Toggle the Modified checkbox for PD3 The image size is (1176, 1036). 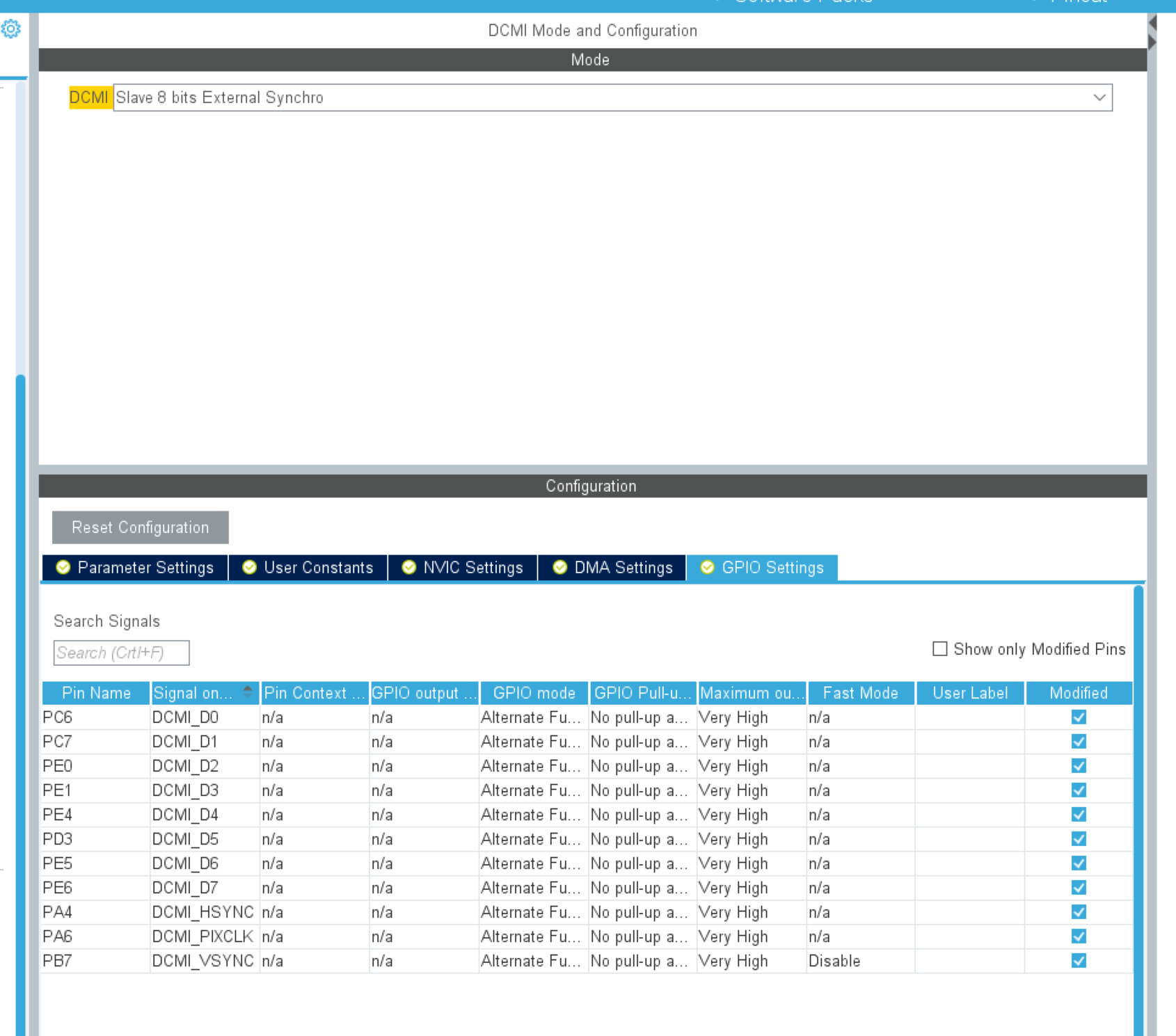1079,839
